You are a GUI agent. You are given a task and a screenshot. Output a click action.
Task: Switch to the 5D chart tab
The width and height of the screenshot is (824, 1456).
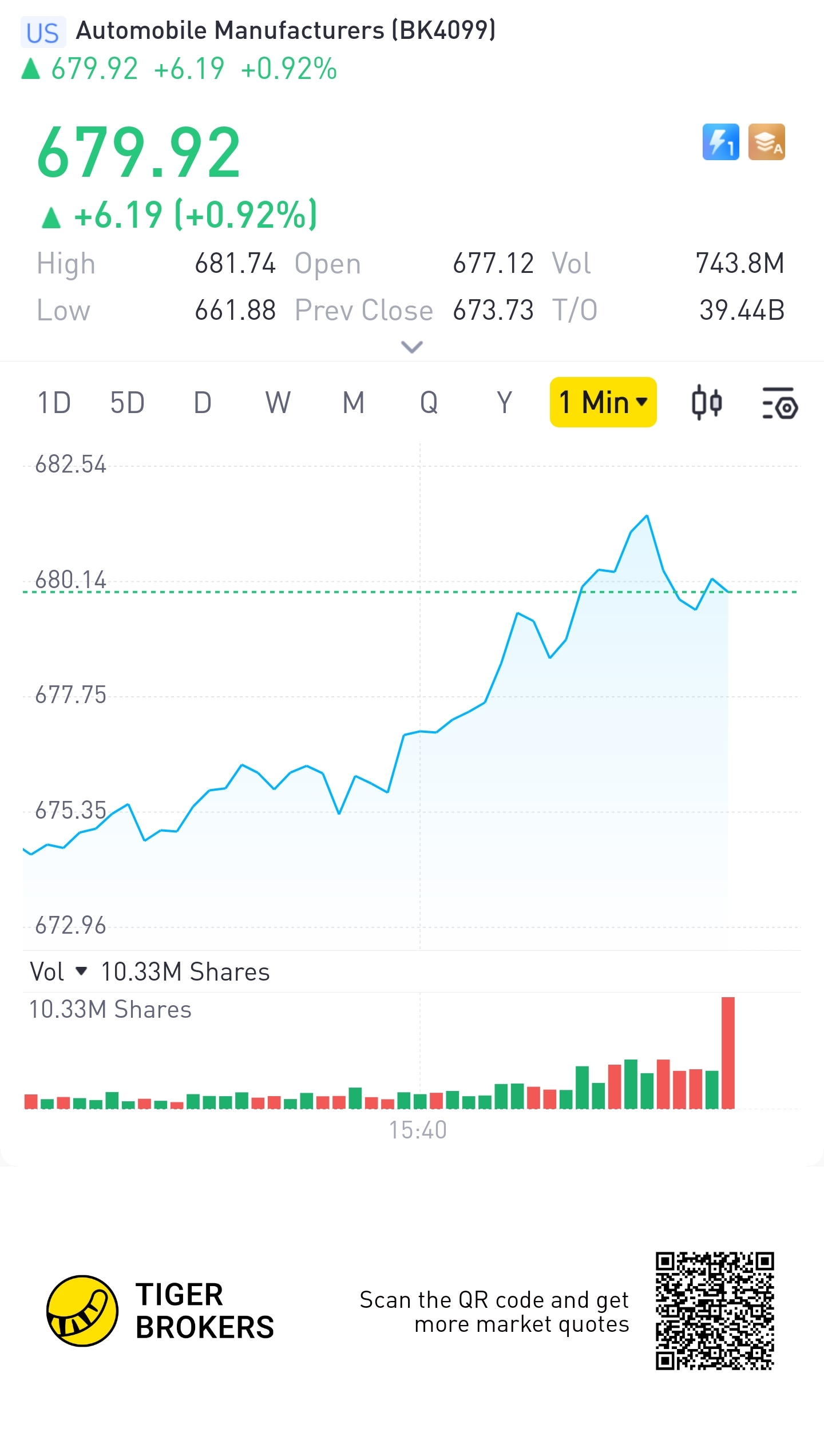127,402
